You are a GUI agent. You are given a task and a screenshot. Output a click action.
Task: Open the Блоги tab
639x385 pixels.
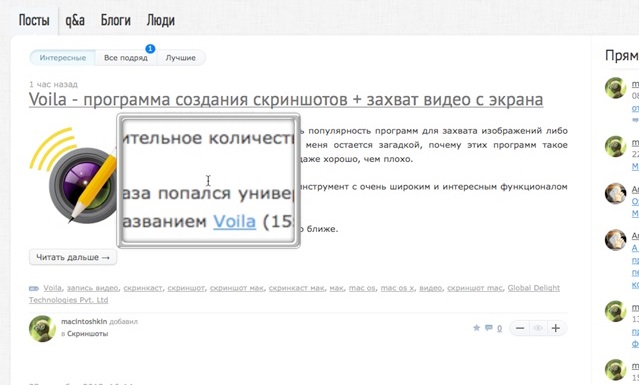(116, 20)
